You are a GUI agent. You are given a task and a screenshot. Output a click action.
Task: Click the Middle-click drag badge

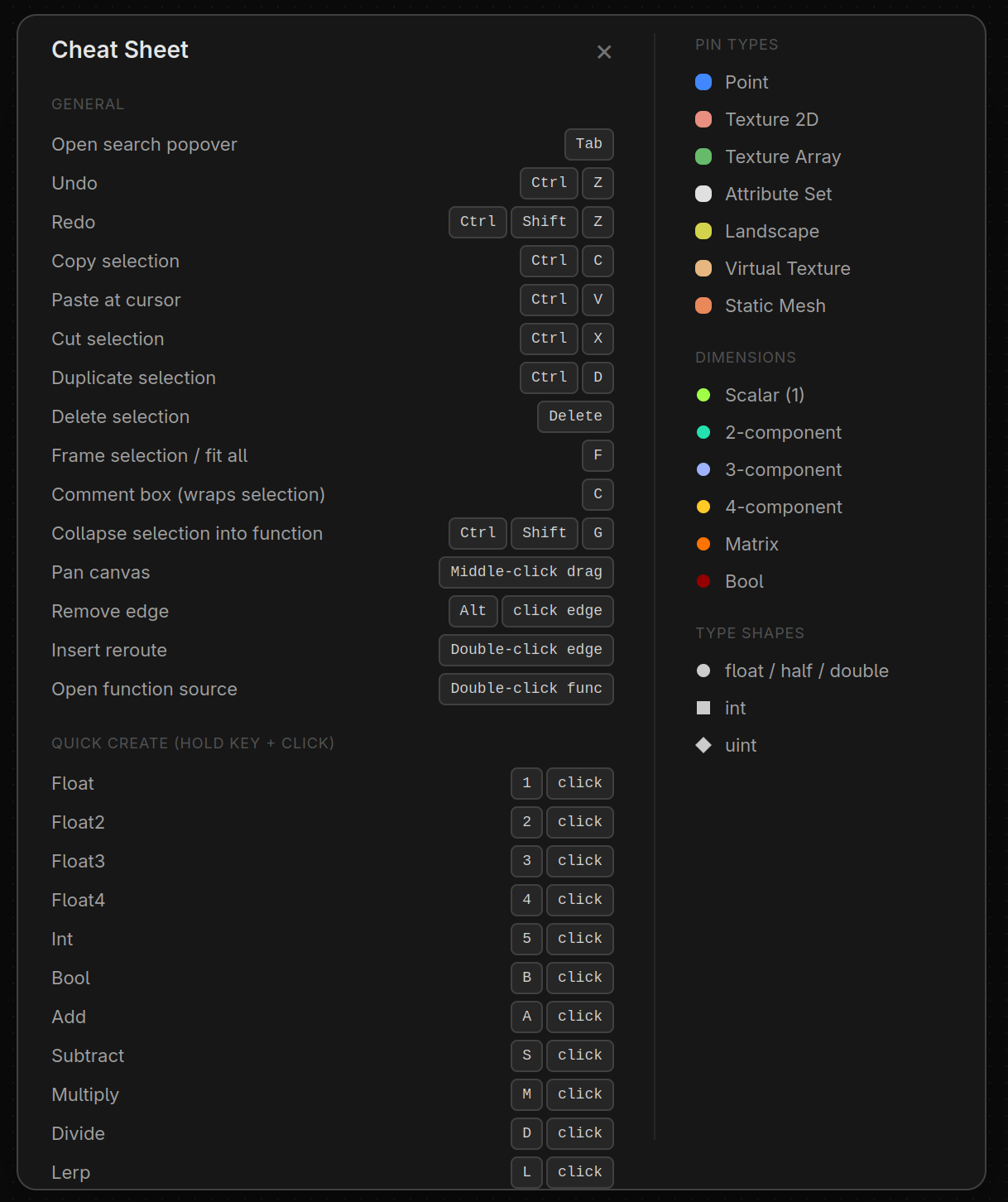pos(526,572)
